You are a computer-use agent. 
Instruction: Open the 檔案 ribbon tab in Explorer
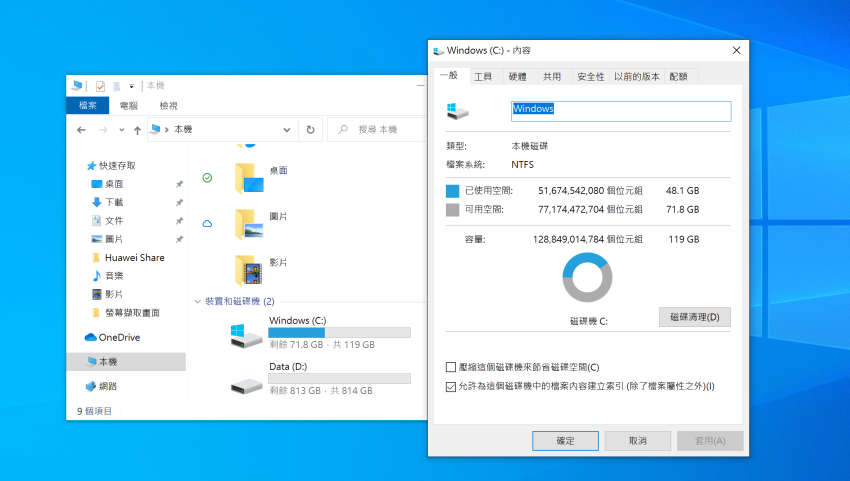pyautogui.click(x=87, y=105)
